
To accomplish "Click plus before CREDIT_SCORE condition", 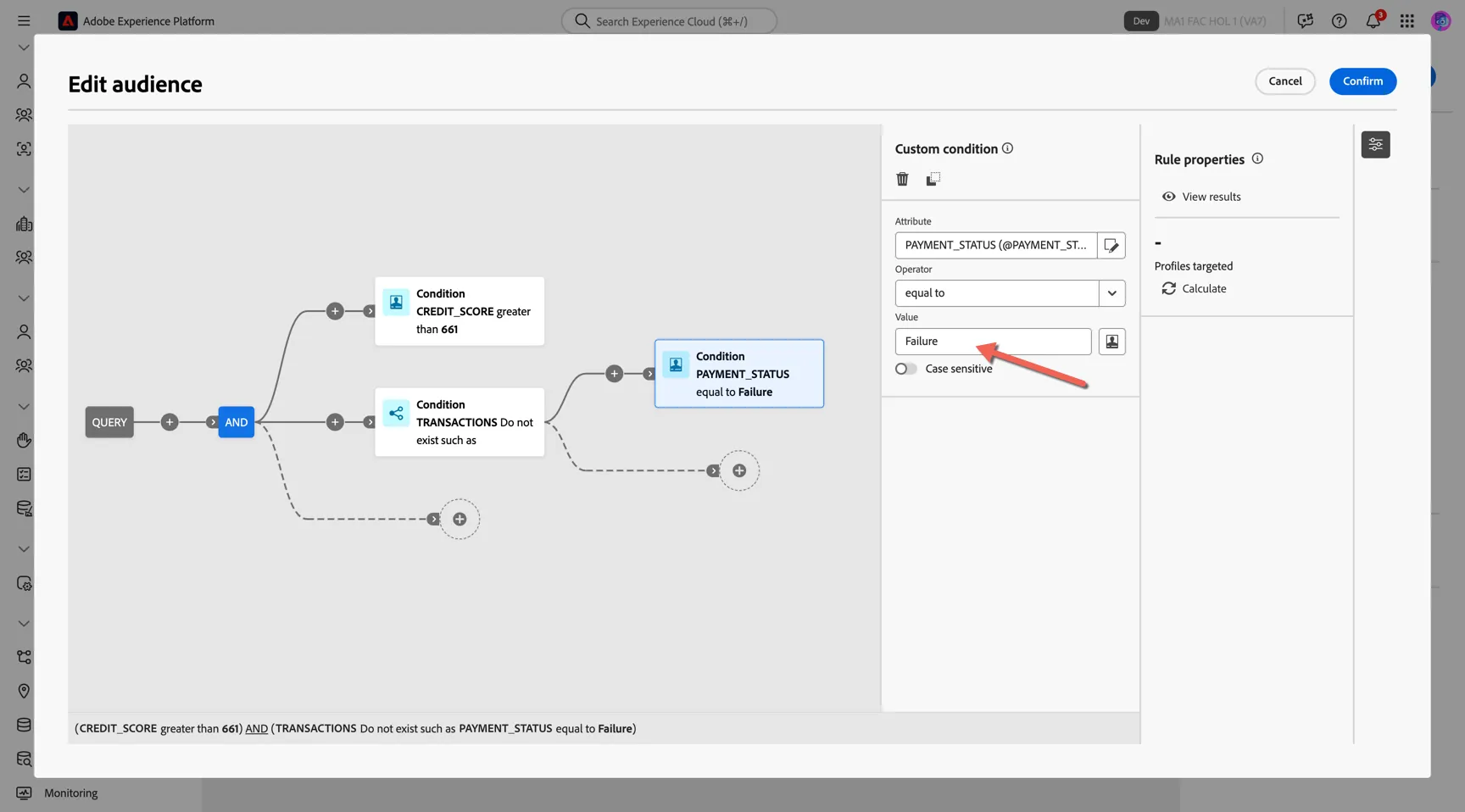I will pos(335,311).
